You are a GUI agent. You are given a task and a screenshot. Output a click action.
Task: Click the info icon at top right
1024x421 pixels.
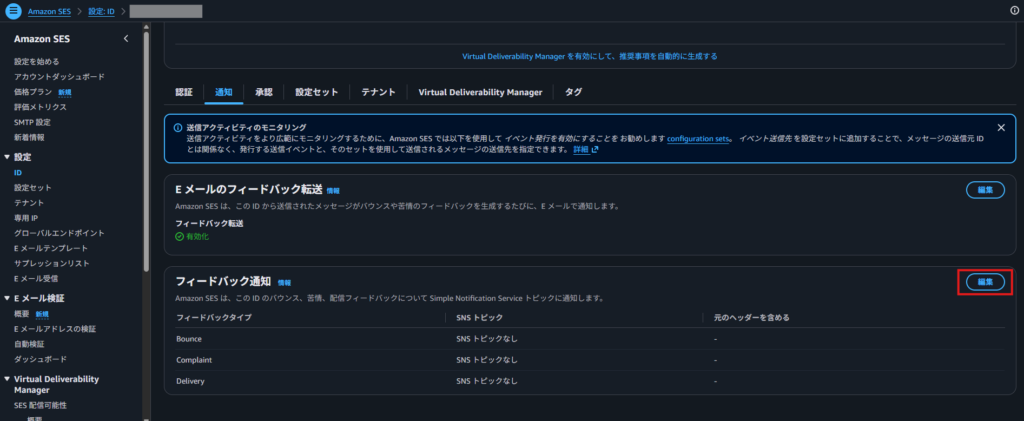point(1014,11)
